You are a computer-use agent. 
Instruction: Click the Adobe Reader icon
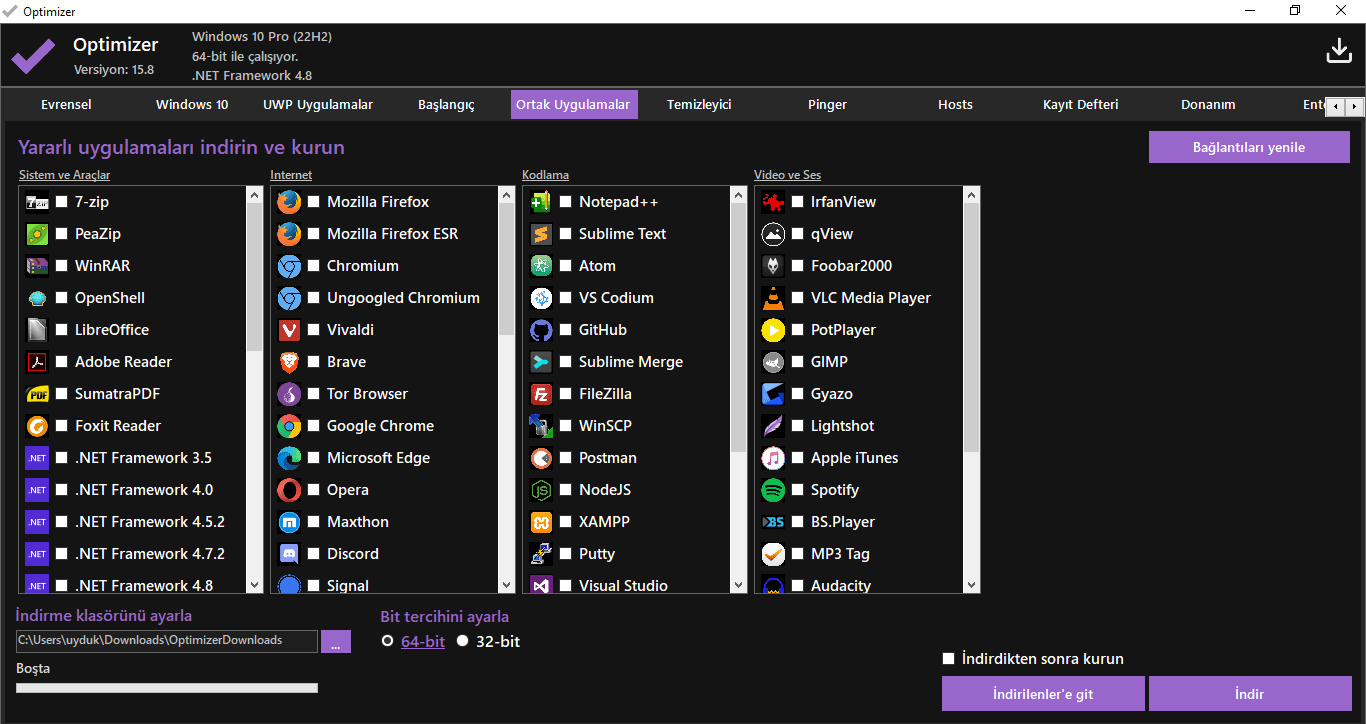click(37, 362)
